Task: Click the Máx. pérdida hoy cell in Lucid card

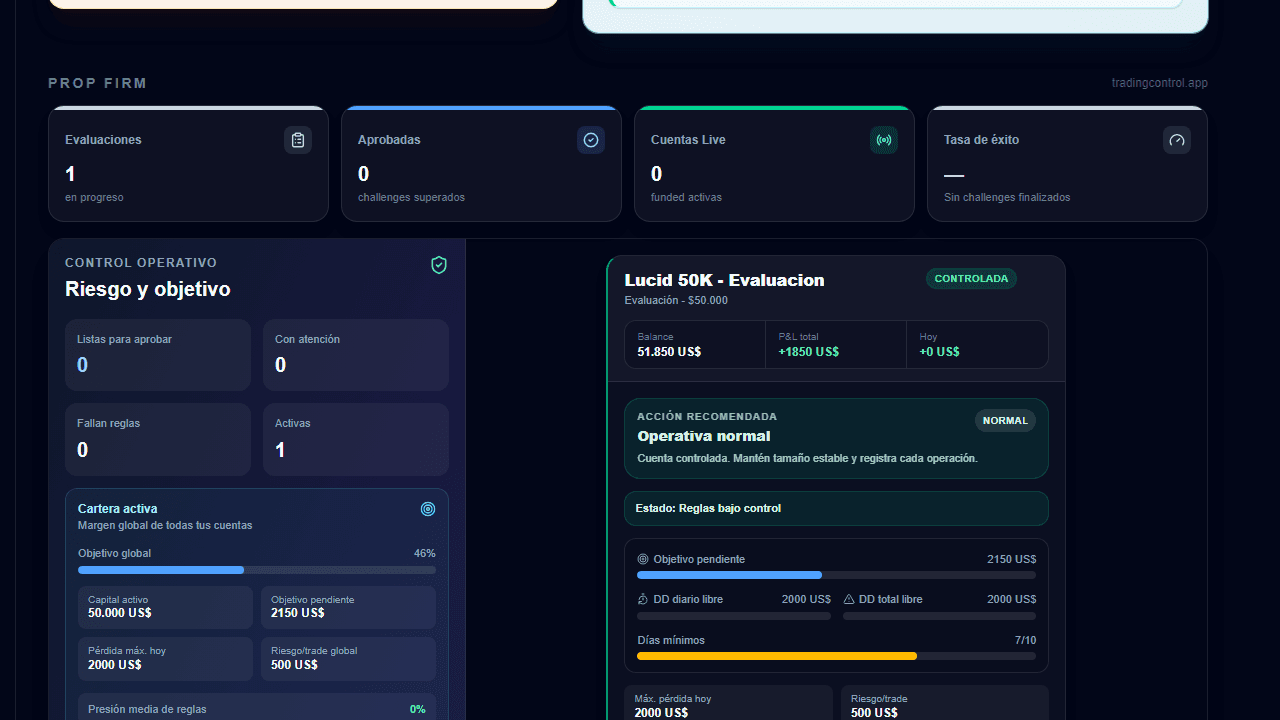Action: coord(728,703)
